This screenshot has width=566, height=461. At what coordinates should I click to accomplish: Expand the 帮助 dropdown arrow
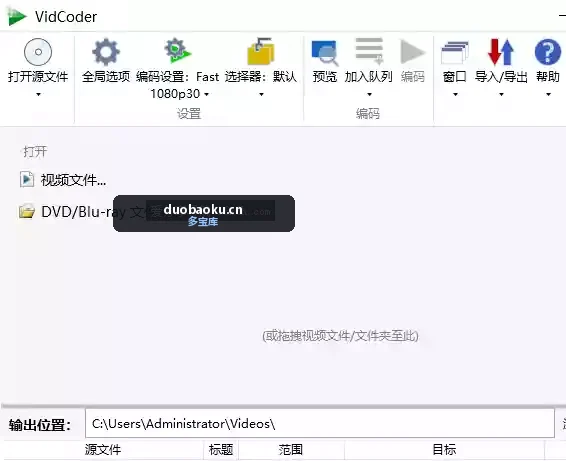pyautogui.click(x=548, y=95)
